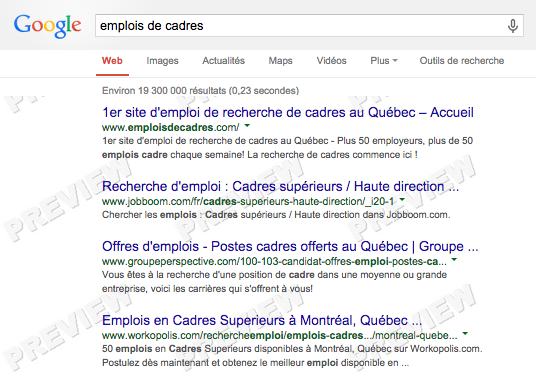Viewport: 536px width, 387px height.
Task: Activate voice search microphone icon
Action: point(512,26)
